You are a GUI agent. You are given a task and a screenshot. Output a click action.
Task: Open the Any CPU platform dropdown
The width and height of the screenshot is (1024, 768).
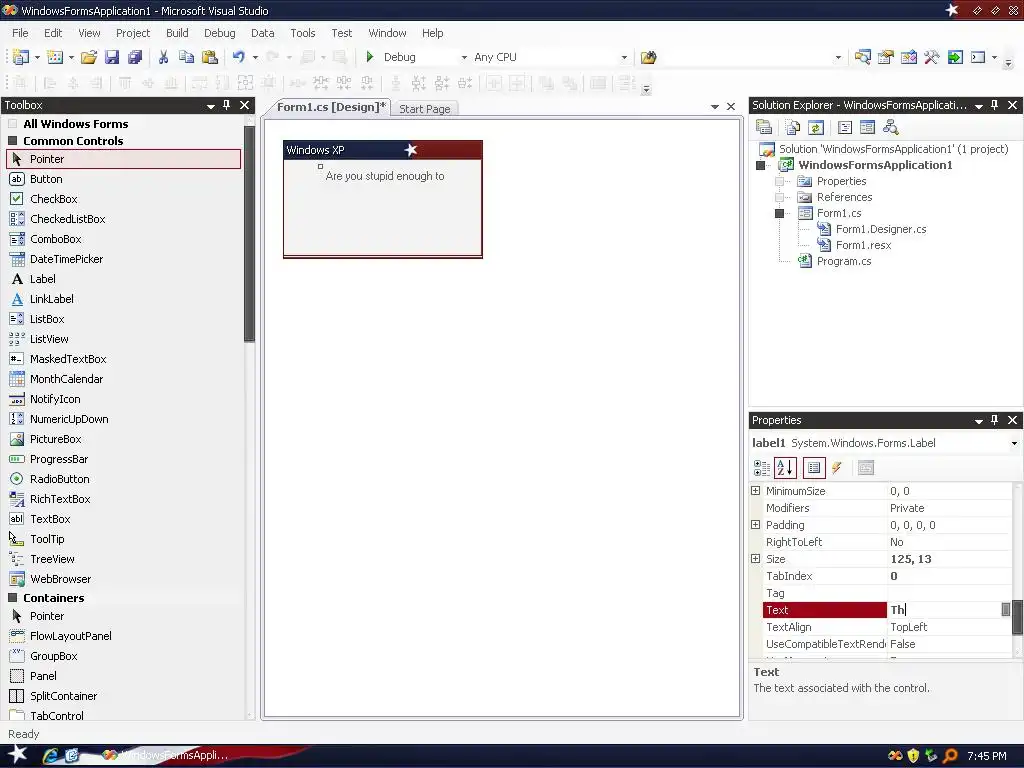624,57
